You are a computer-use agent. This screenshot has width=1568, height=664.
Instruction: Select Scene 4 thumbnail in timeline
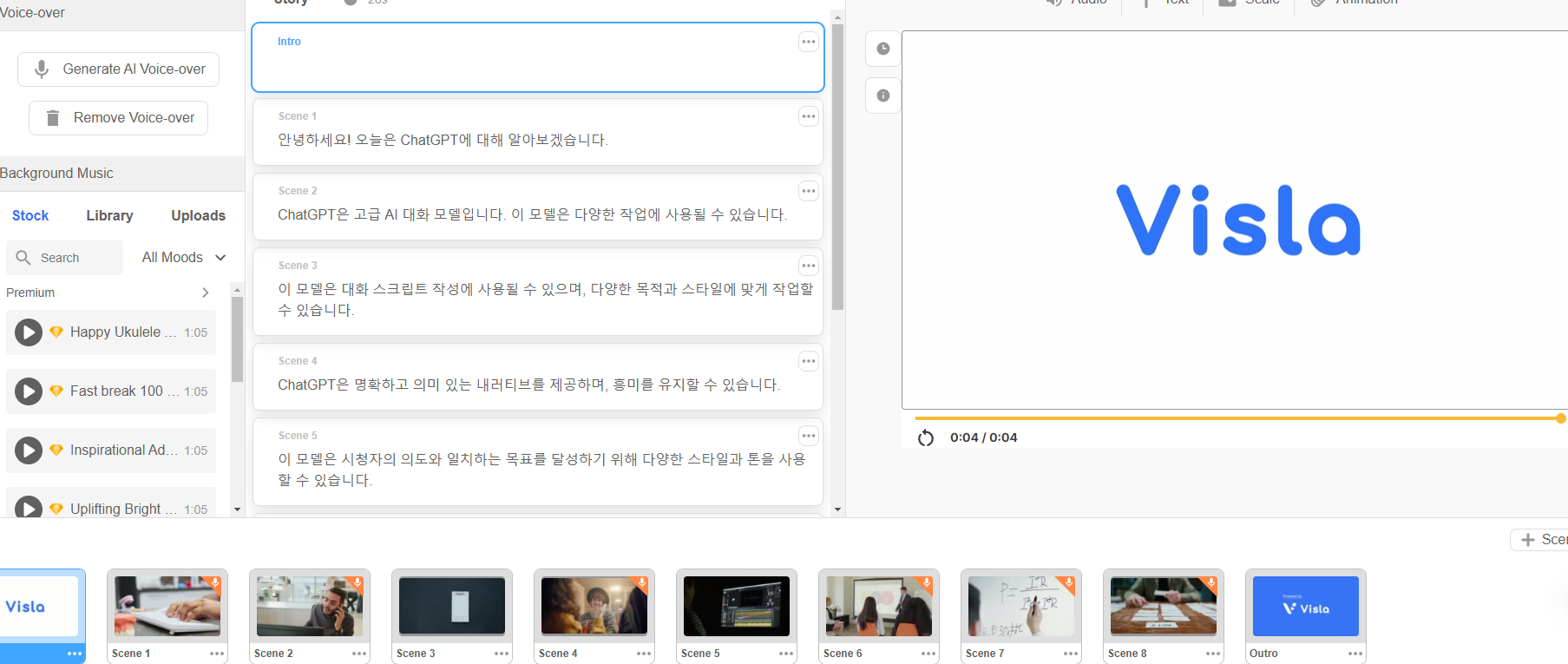(x=594, y=607)
